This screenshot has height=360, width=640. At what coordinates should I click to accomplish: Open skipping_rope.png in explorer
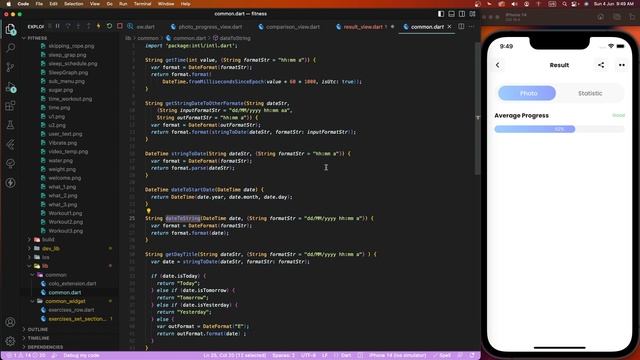71,46
